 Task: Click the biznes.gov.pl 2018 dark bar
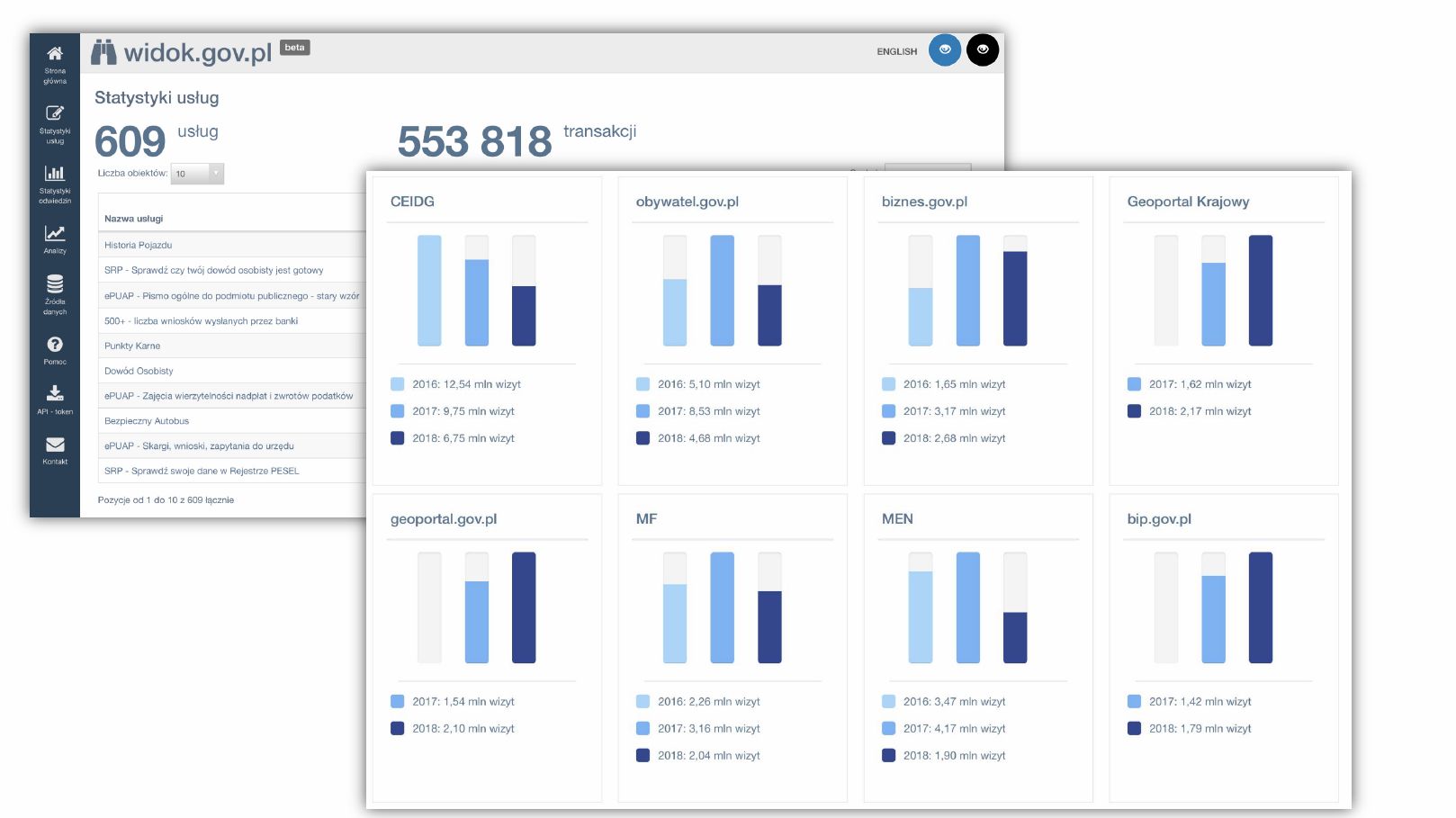click(1015, 299)
